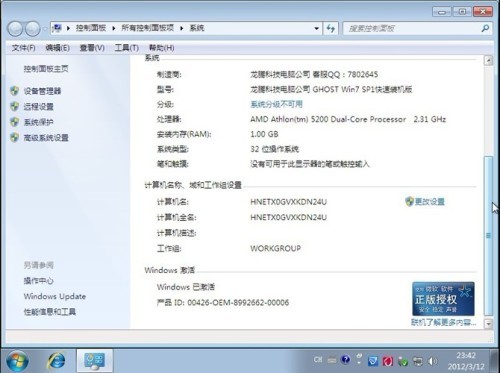The image size is (500, 373).
Task: Open Device Manager from the sidebar
Action: 42,91
